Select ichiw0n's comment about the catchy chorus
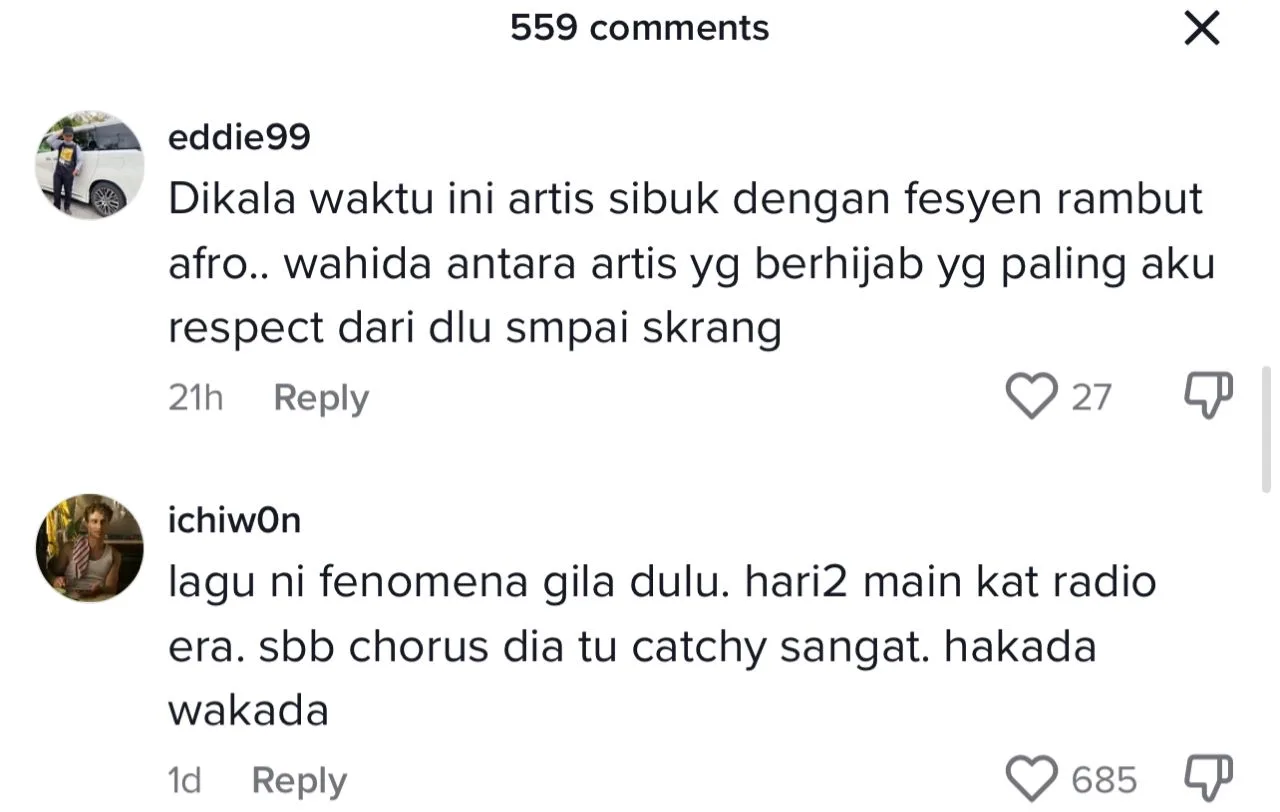 [x=660, y=647]
